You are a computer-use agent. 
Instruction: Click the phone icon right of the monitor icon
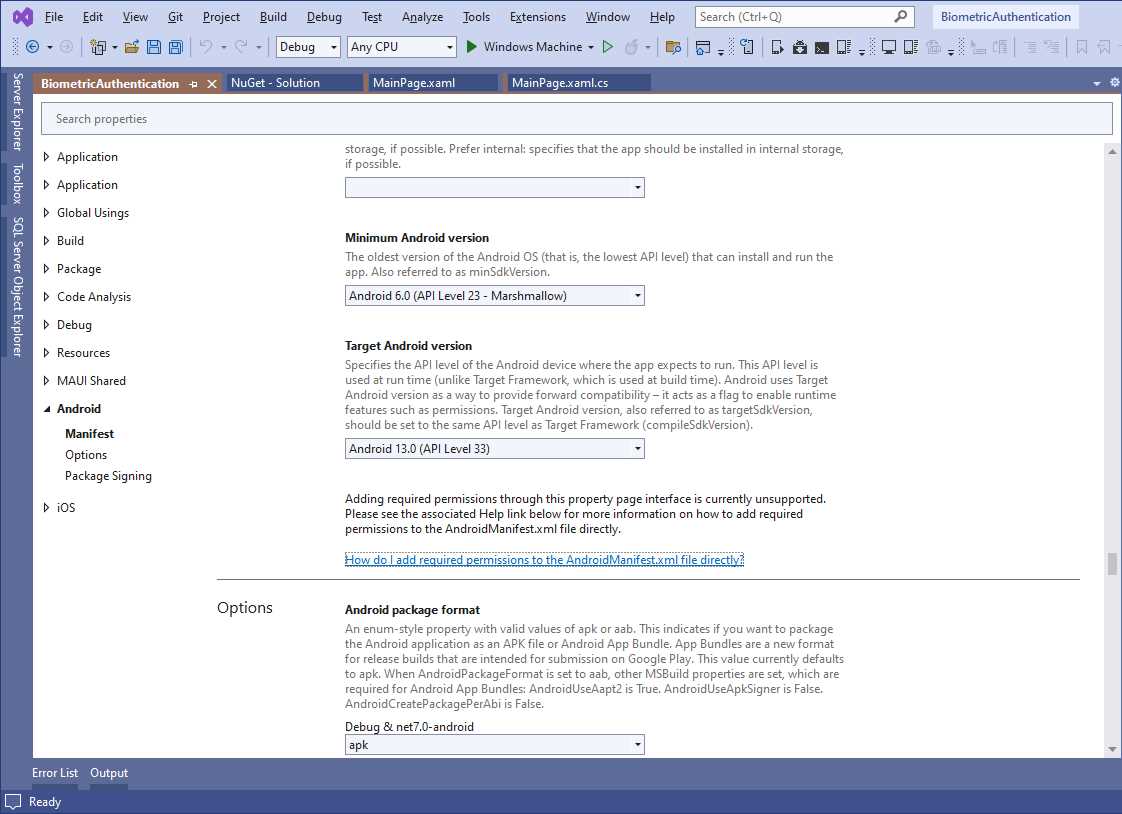click(x=911, y=47)
